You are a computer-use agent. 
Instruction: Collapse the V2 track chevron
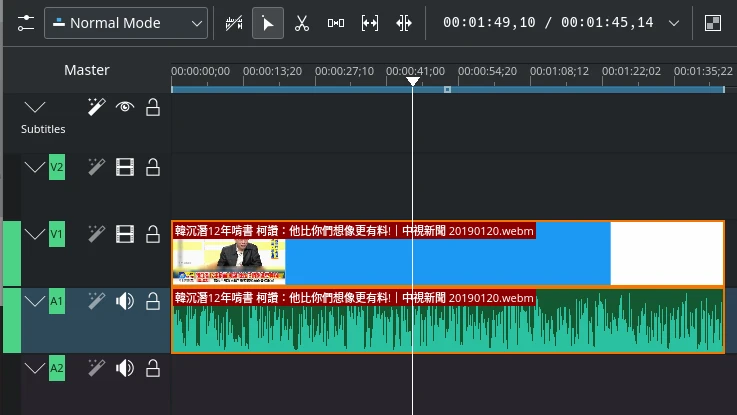click(x=35, y=167)
